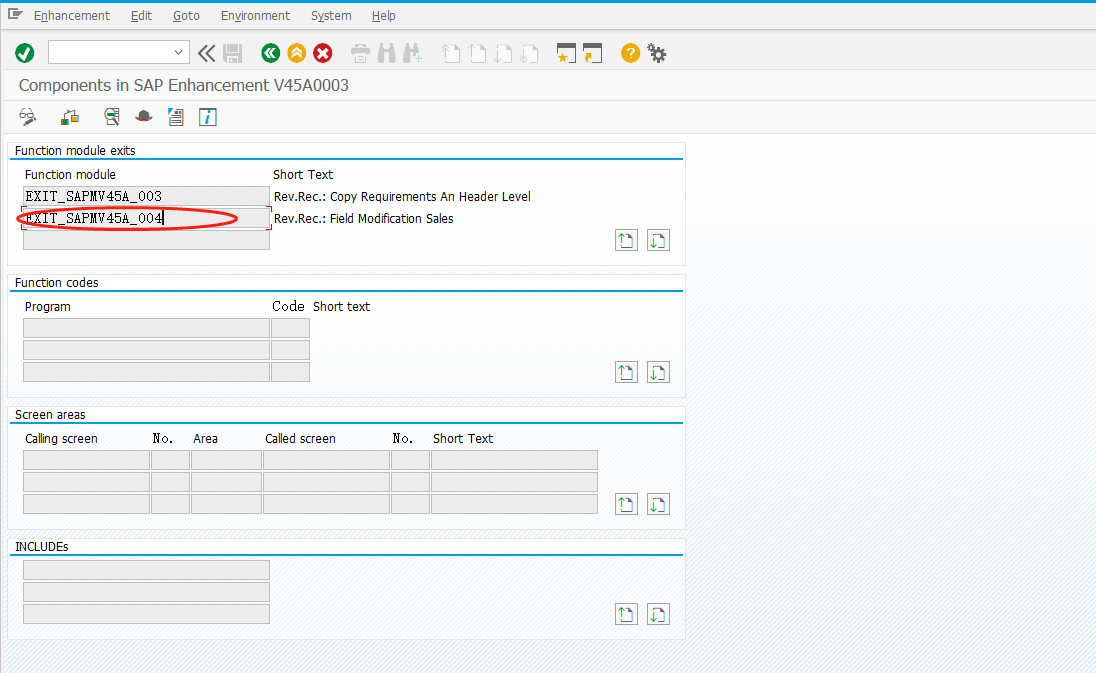
Task: Select EXIT_SAPMV45A_004 function module field
Action: [146, 218]
